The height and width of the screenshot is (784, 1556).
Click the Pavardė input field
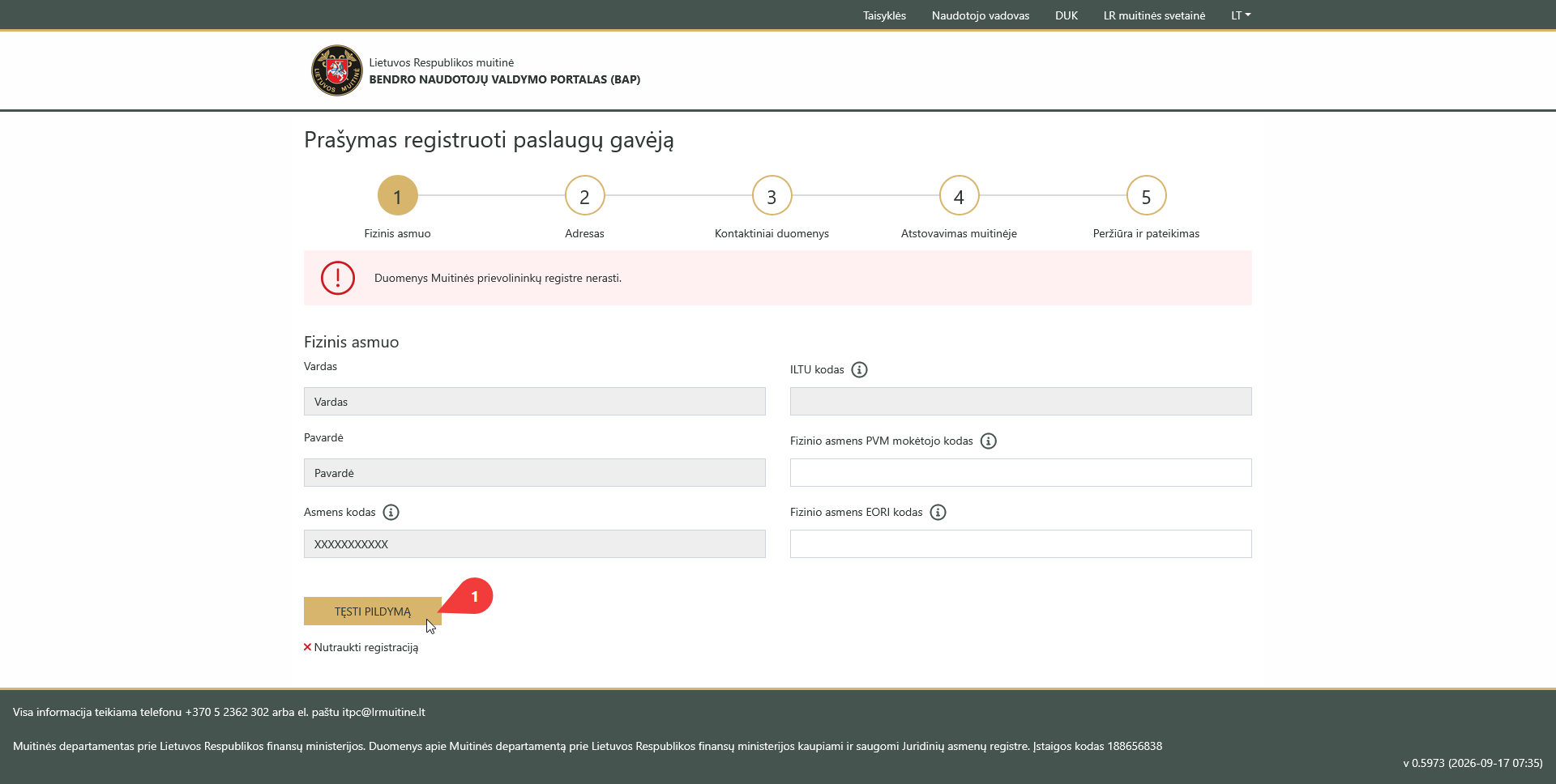click(x=535, y=473)
